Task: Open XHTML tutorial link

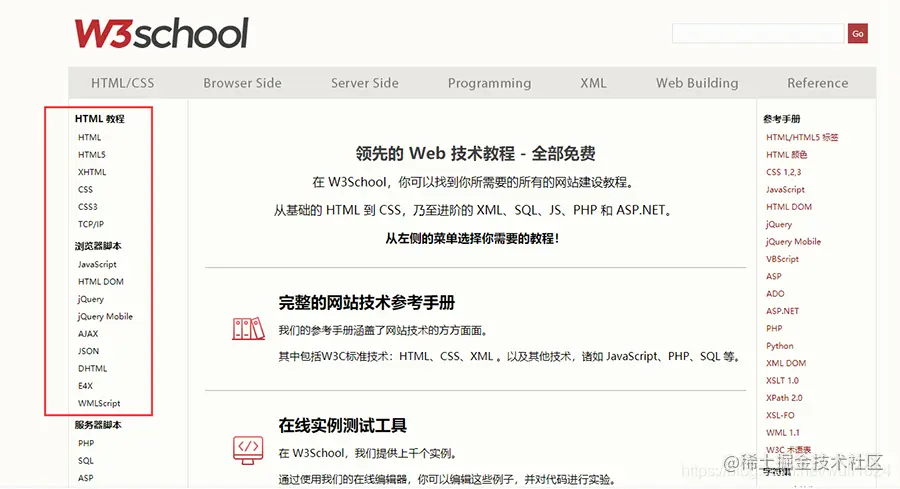Action: (92, 172)
